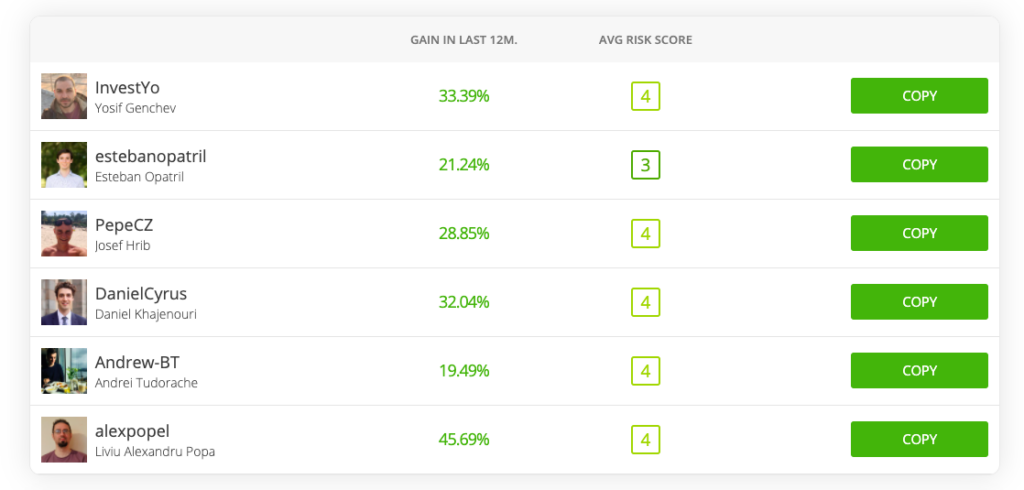
Task: Open alexpopel's avatar picture
Action: [64, 440]
